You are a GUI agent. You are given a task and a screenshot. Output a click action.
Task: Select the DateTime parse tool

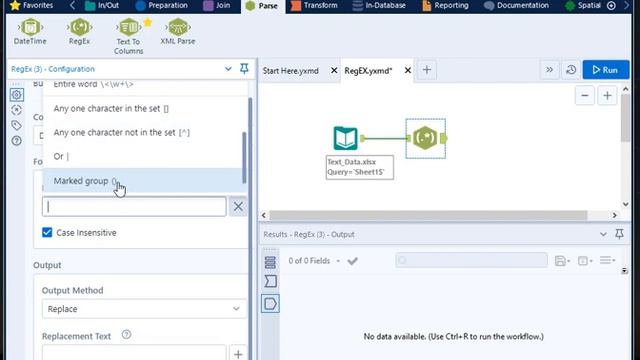pos(30,32)
